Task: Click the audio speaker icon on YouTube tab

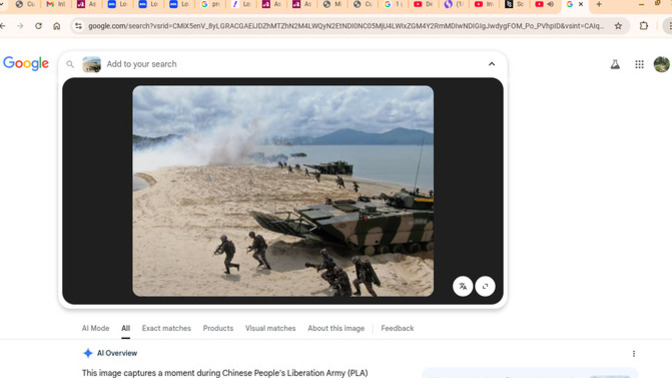Action: coord(551,4)
